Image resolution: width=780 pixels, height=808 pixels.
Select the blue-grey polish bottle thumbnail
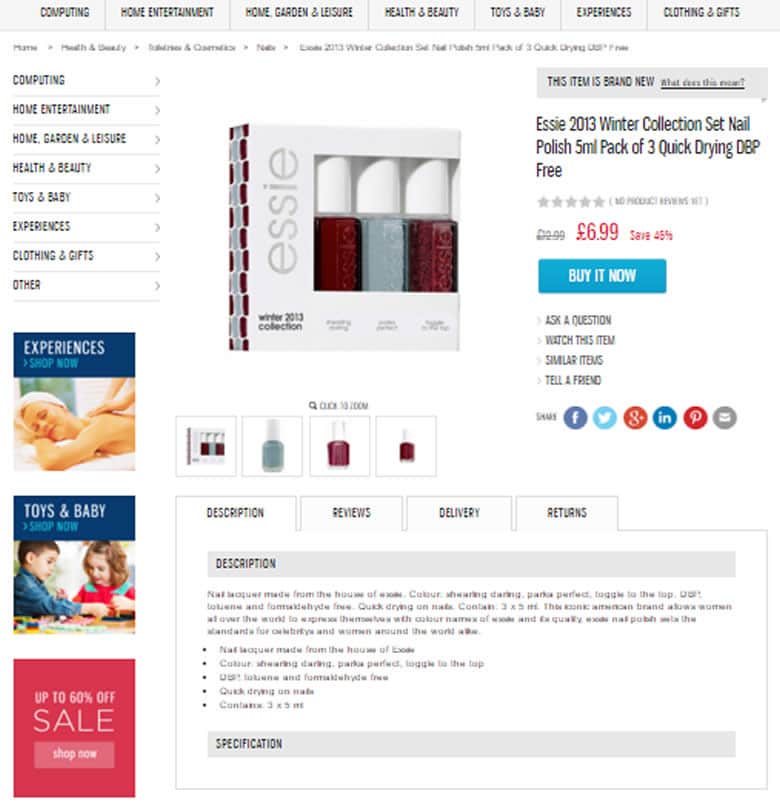(x=272, y=446)
